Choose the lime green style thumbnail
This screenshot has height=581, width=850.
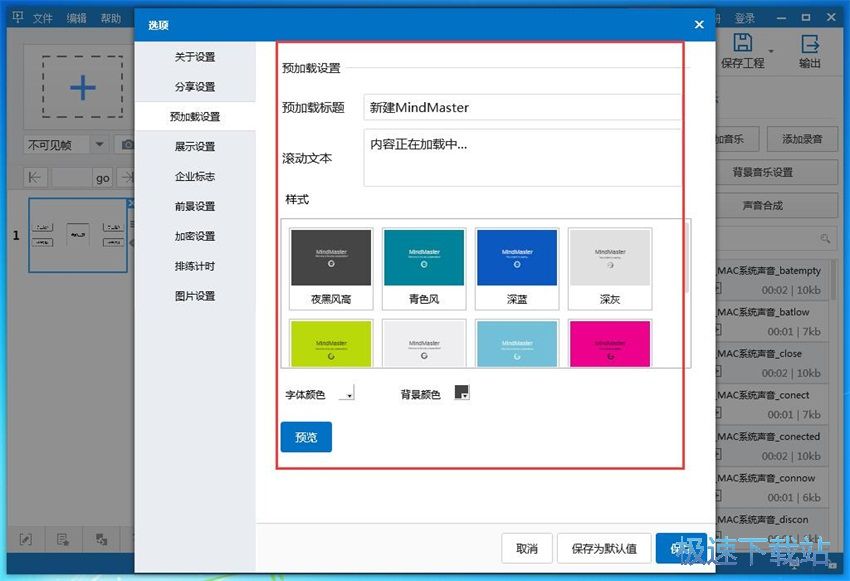331,344
